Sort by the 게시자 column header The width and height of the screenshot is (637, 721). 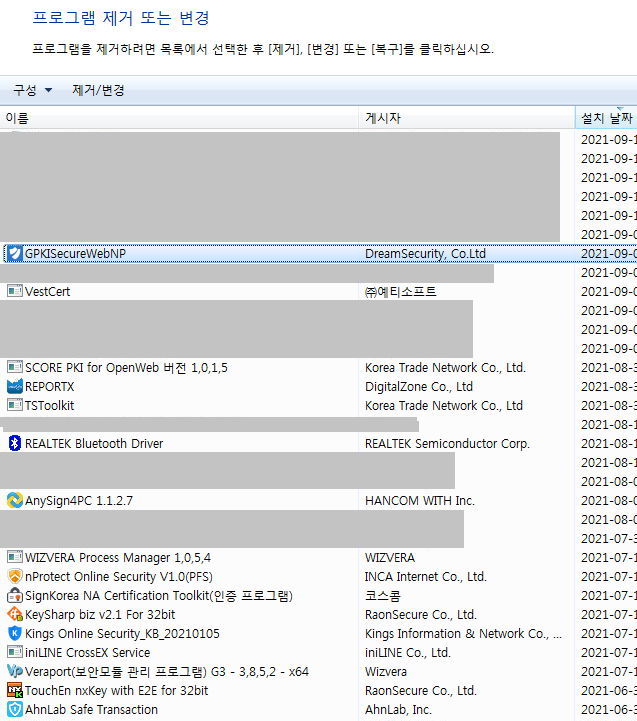(466, 118)
